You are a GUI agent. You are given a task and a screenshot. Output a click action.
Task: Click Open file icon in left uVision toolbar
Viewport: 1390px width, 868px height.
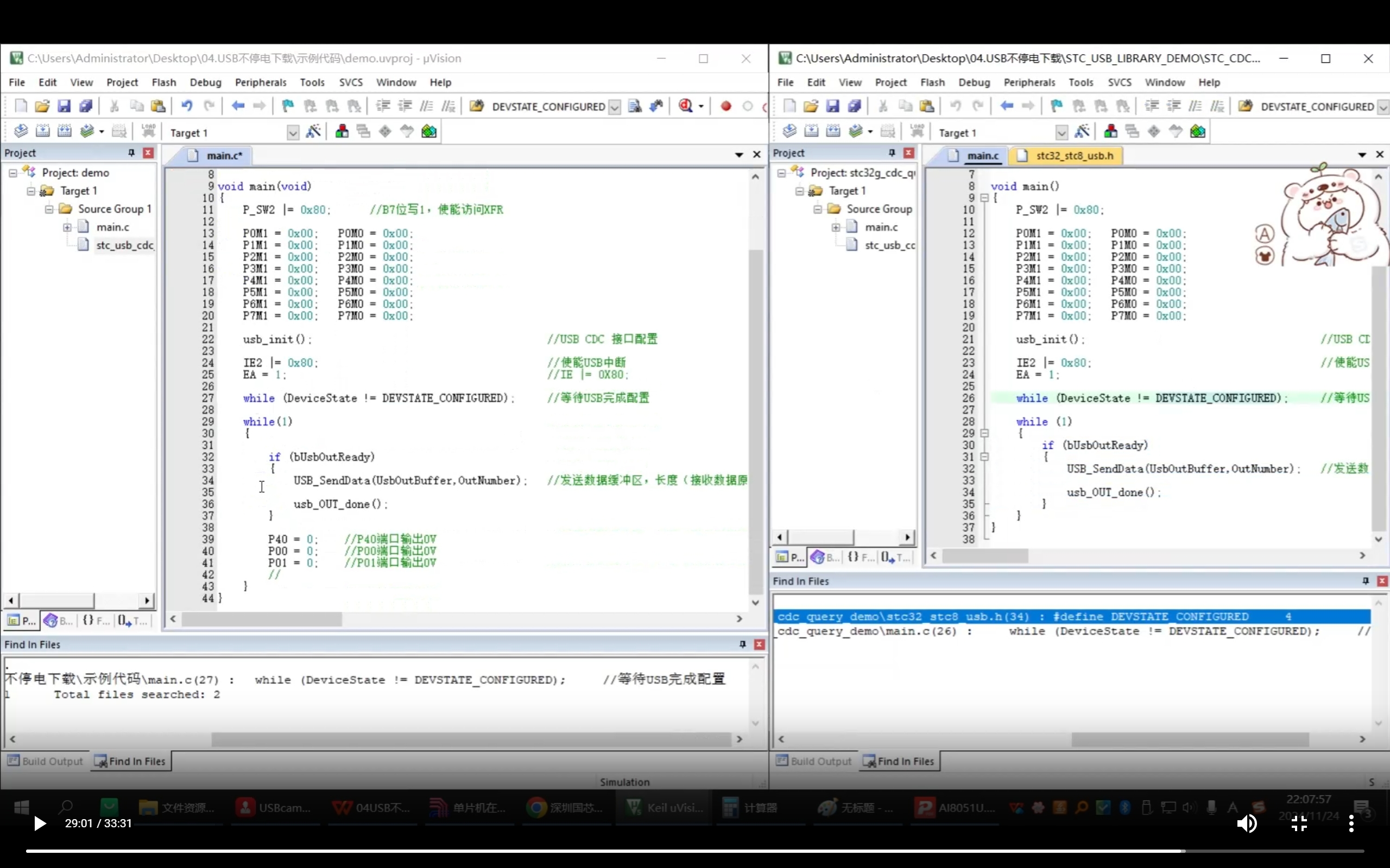click(x=42, y=106)
